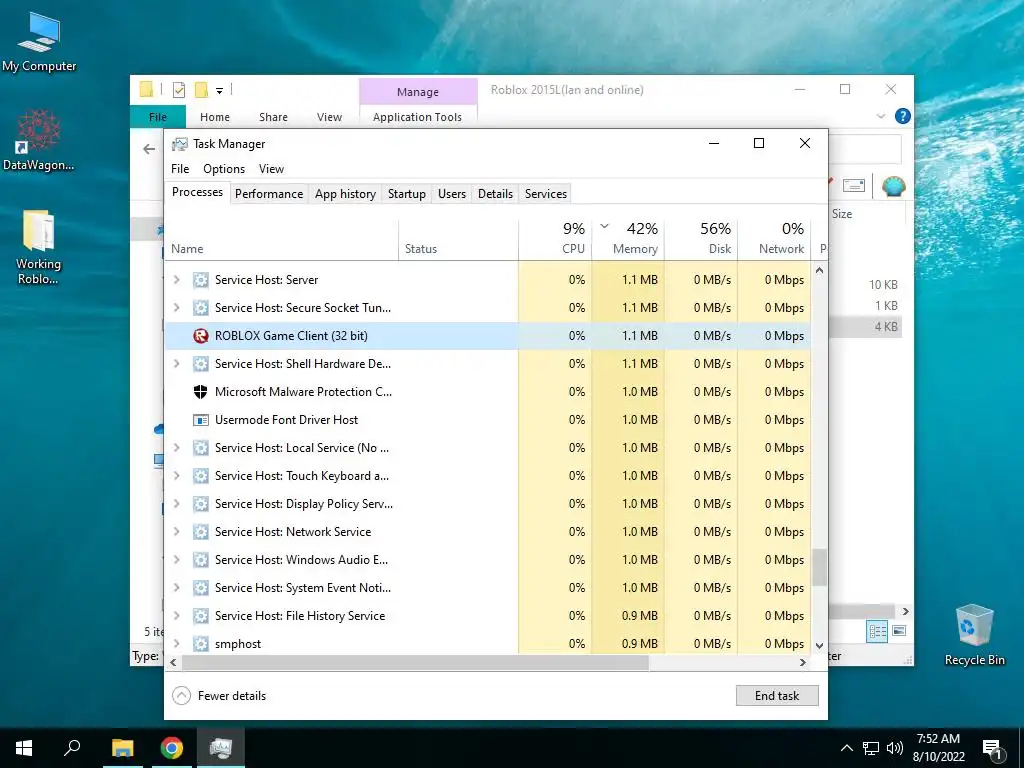Click the properties checkmark icon in Explorer title bar

click(x=179, y=90)
